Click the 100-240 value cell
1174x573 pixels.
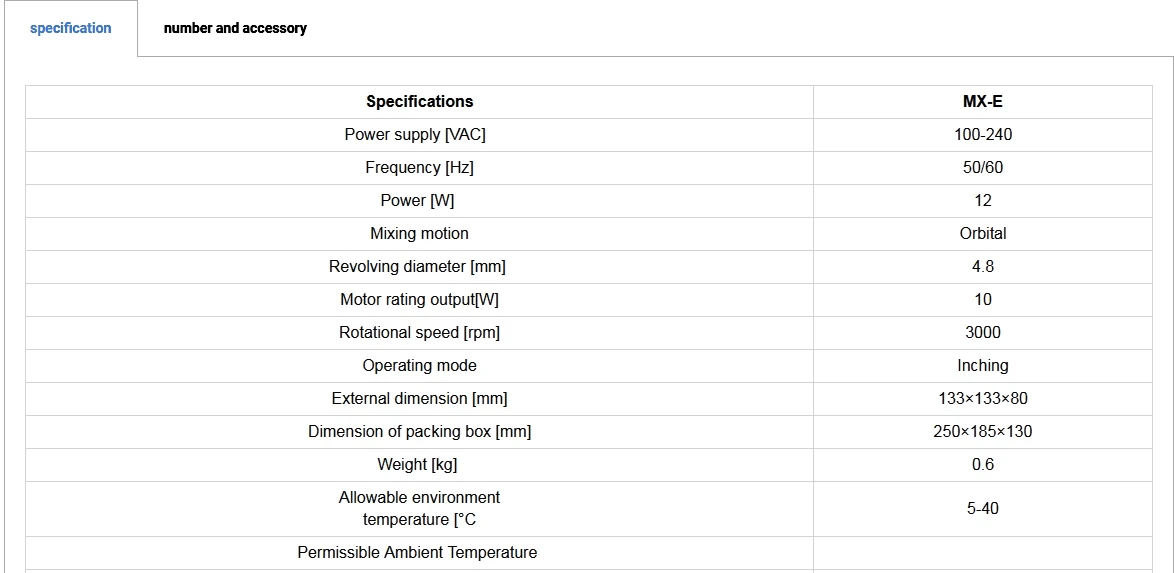(982, 135)
